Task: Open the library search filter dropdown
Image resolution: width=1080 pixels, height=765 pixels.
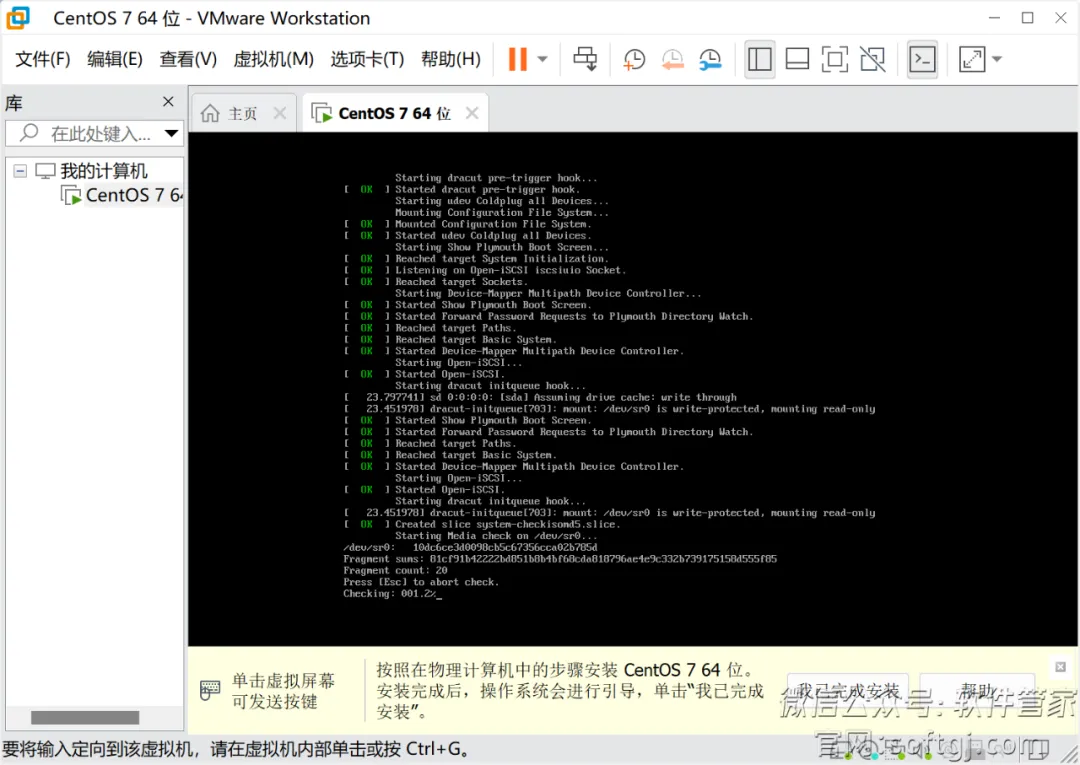Action: (172, 133)
